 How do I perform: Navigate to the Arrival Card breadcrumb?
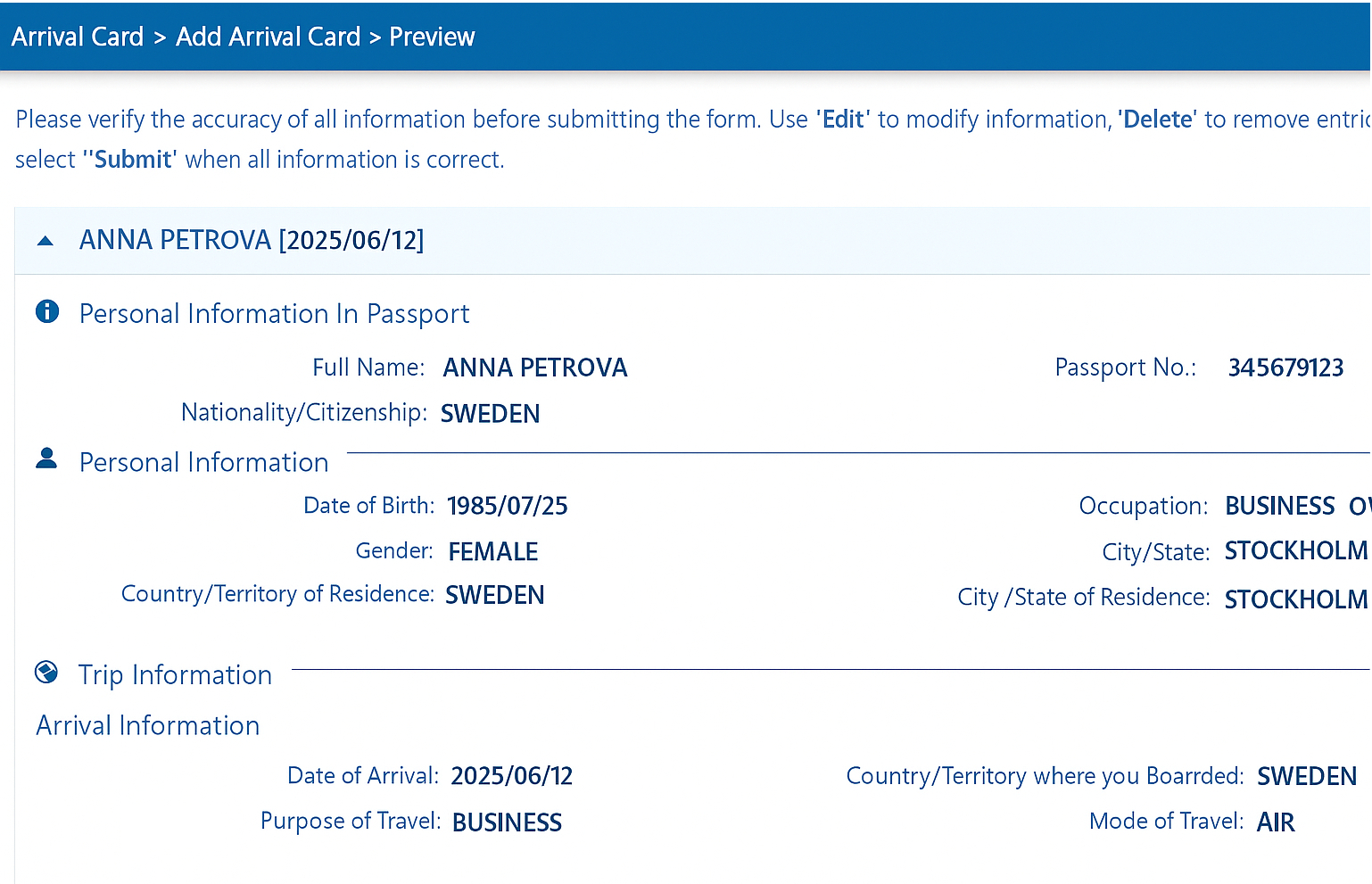tap(77, 36)
